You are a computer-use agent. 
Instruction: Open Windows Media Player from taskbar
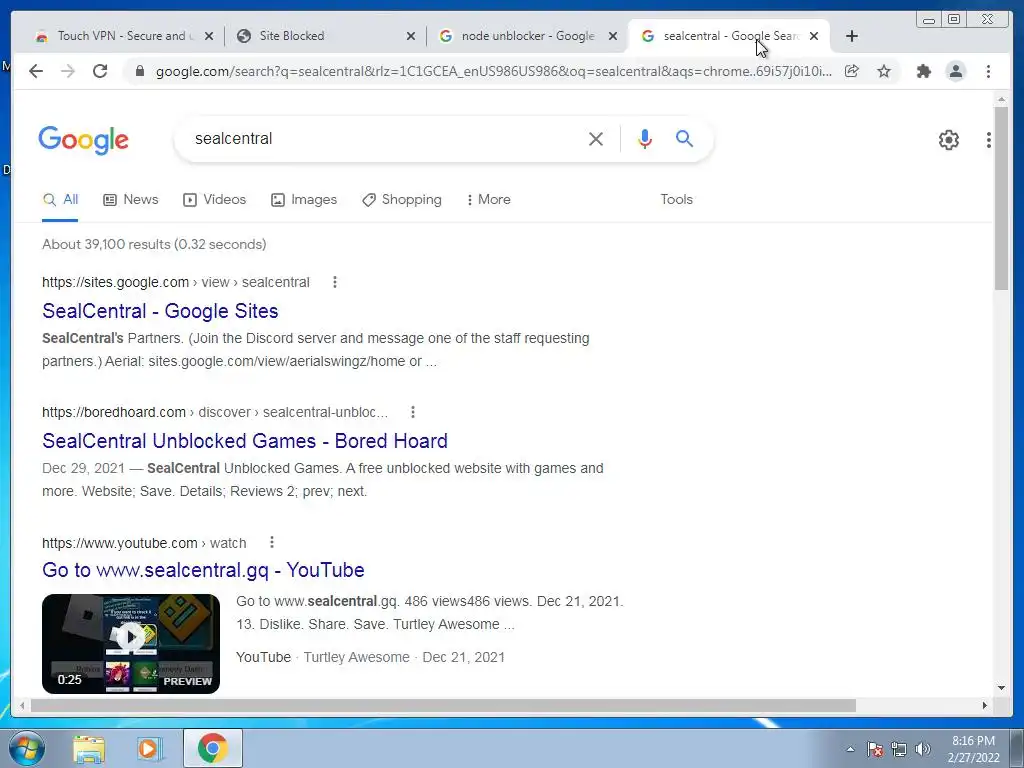148,749
